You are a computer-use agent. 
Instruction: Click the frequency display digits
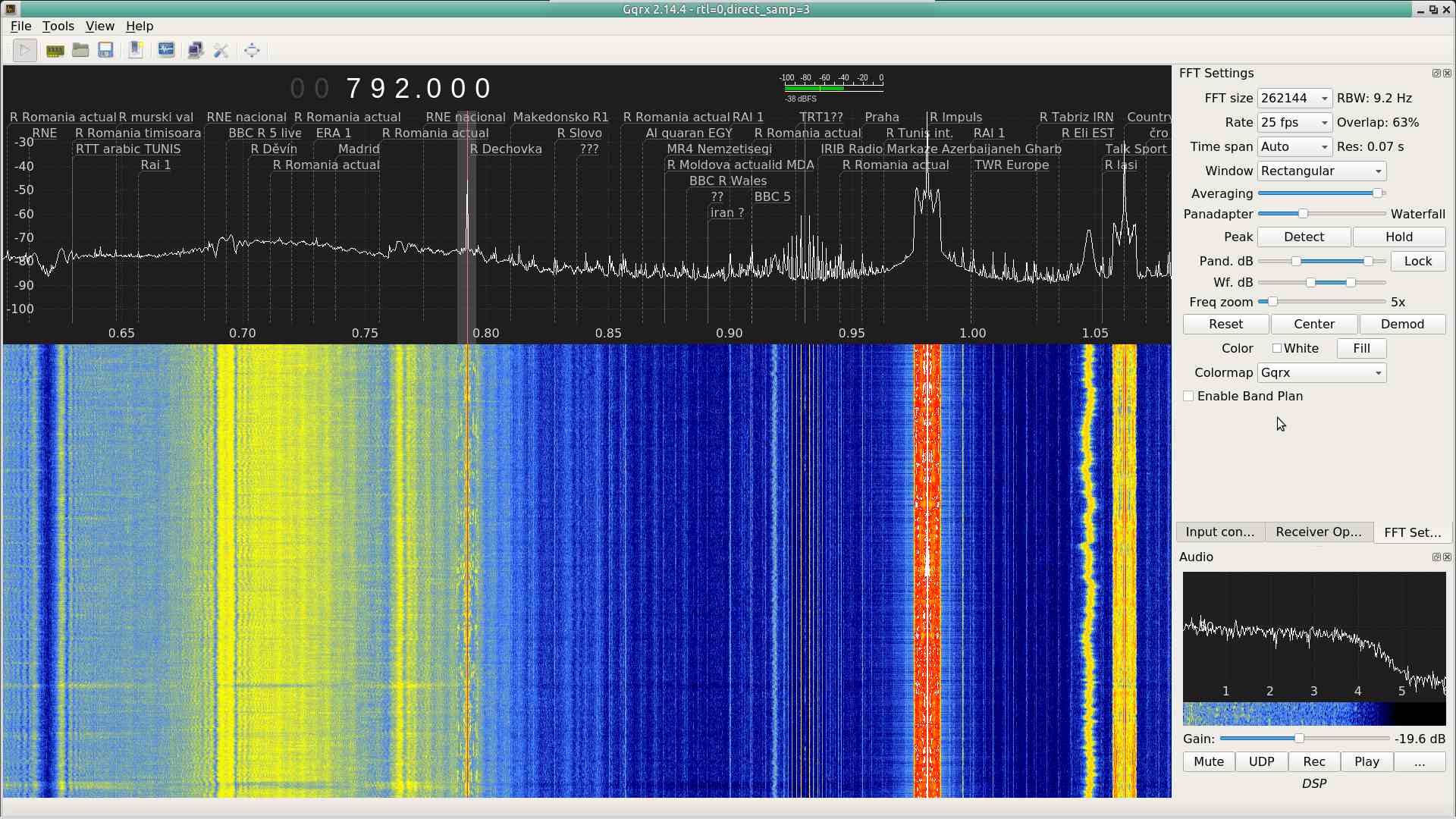tap(419, 89)
